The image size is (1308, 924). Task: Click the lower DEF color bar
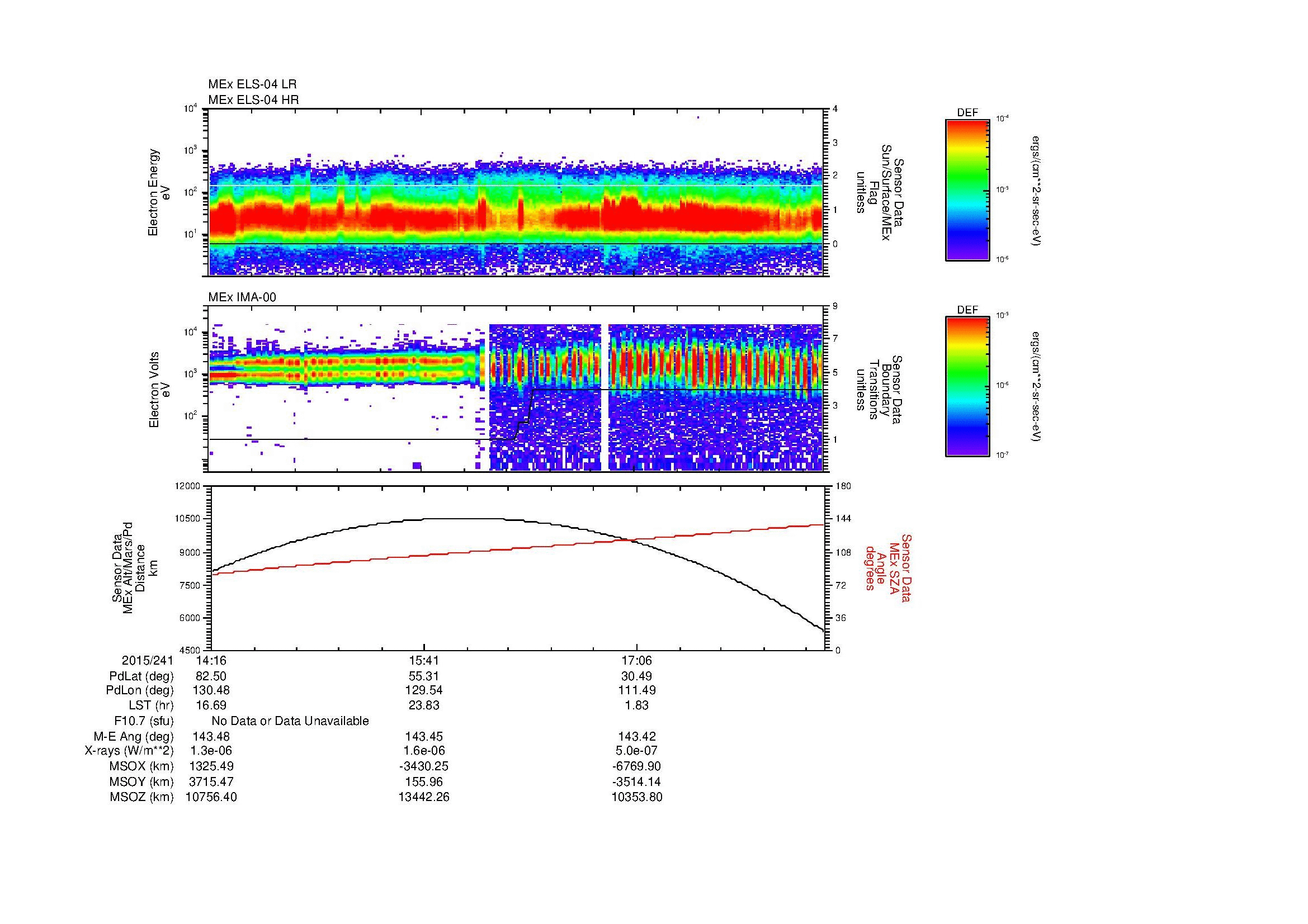pos(967,387)
